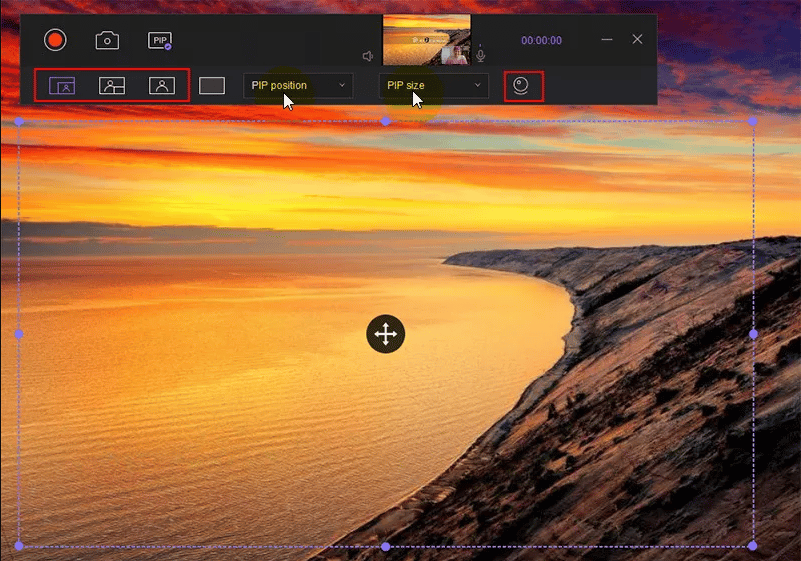Open the PIP size dropdown
The height and width of the screenshot is (561, 801).
click(x=434, y=85)
